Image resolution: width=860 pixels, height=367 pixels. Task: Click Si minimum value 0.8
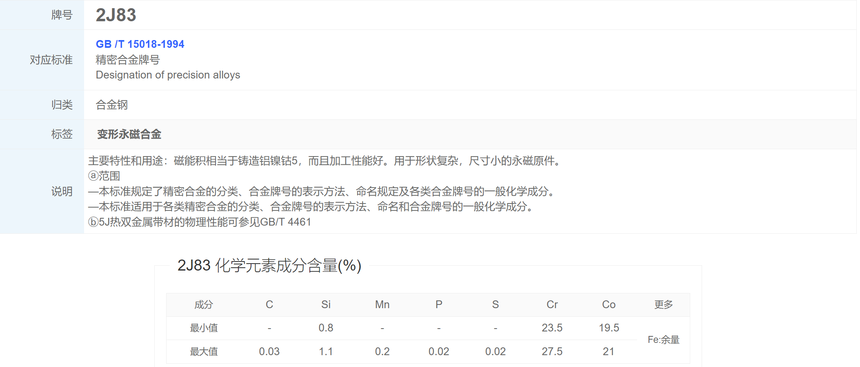coord(326,328)
